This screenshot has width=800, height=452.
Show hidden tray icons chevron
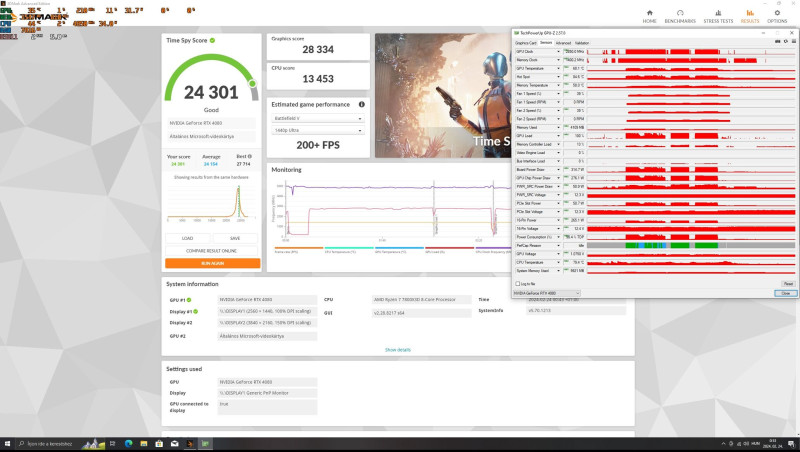(724, 444)
